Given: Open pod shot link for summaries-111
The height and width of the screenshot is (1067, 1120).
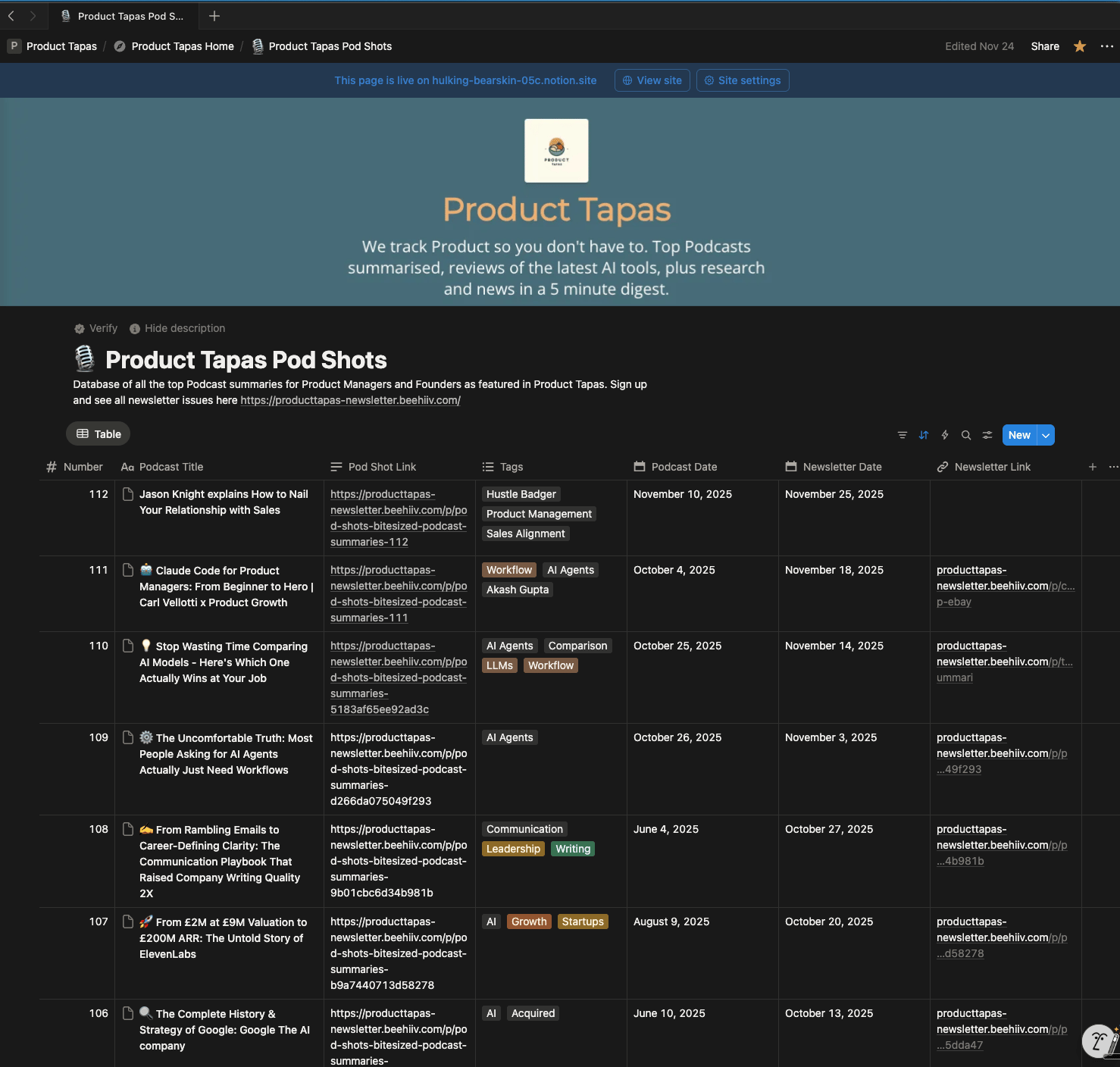Looking at the screenshot, I should [399, 594].
